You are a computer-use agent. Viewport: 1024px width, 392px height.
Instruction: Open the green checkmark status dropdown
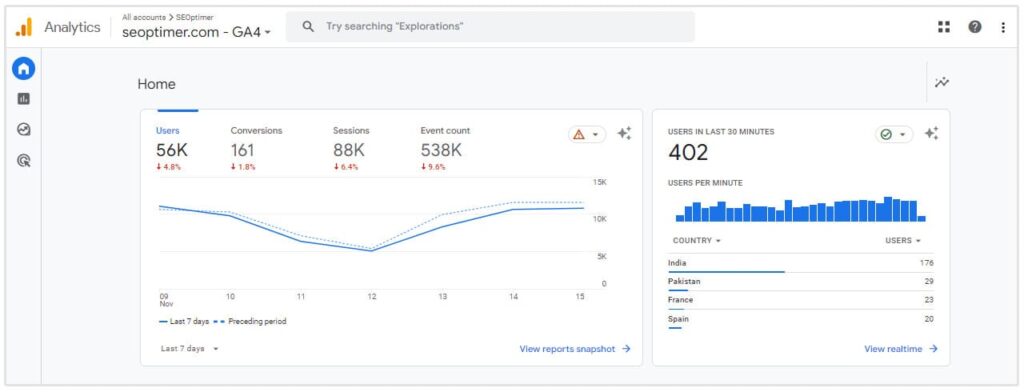coord(893,134)
